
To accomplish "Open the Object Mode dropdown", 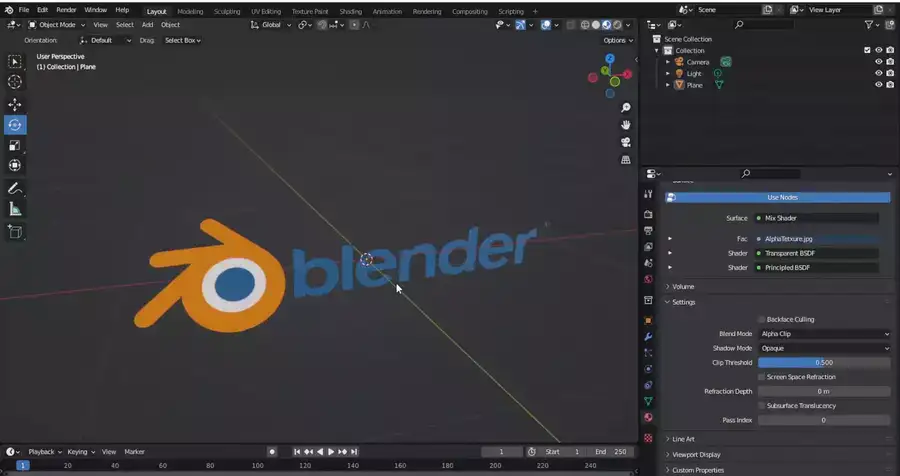I will pos(56,25).
